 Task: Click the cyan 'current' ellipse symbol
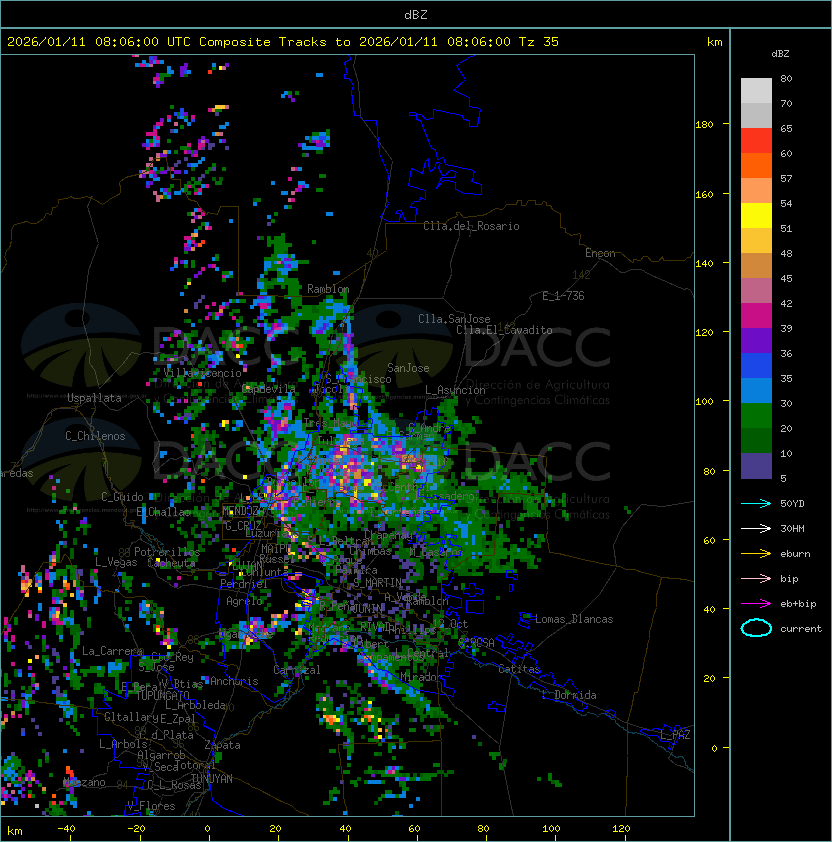[756, 628]
